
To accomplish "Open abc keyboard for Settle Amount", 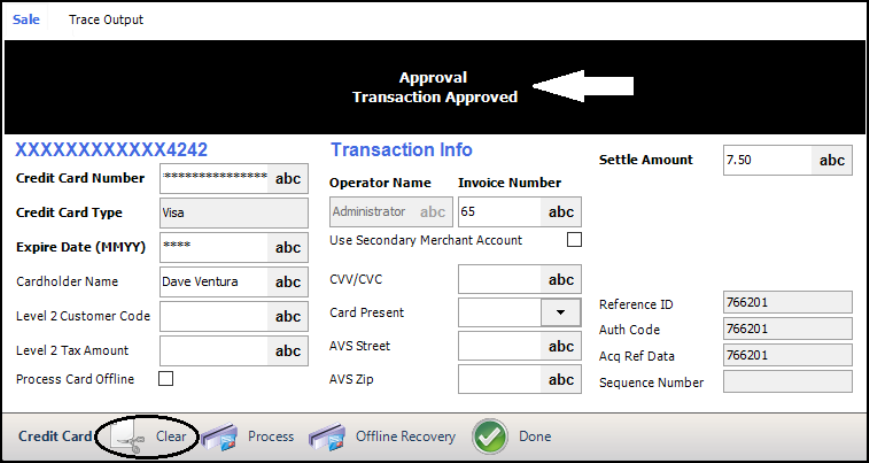I will tap(832, 160).
